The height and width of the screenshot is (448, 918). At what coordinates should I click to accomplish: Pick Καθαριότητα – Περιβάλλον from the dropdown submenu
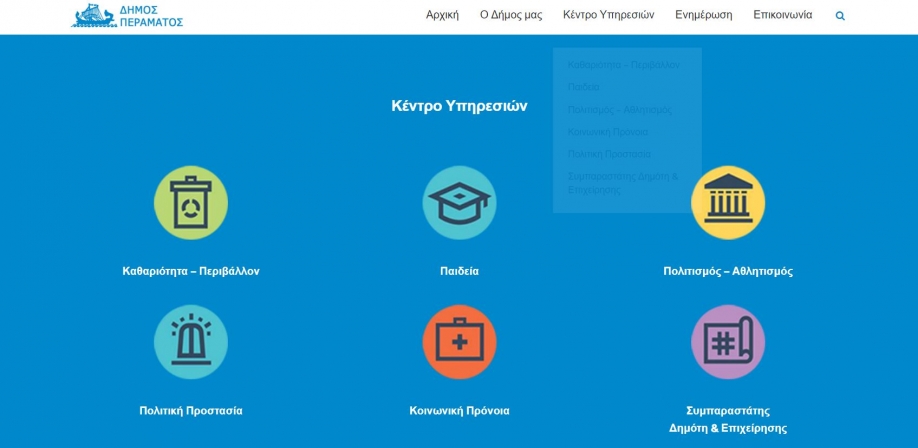(x=622, y=65)
